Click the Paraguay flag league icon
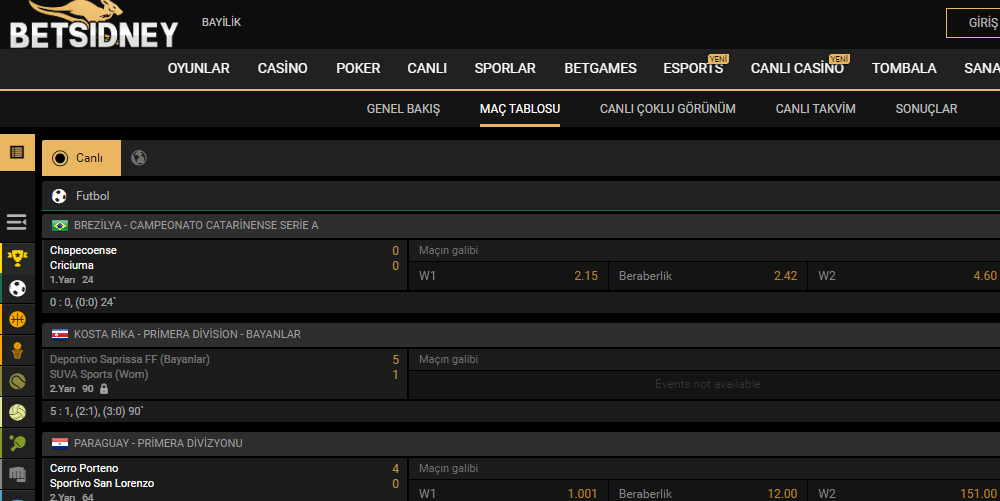 pyautogui.click(x=60, y=443)
